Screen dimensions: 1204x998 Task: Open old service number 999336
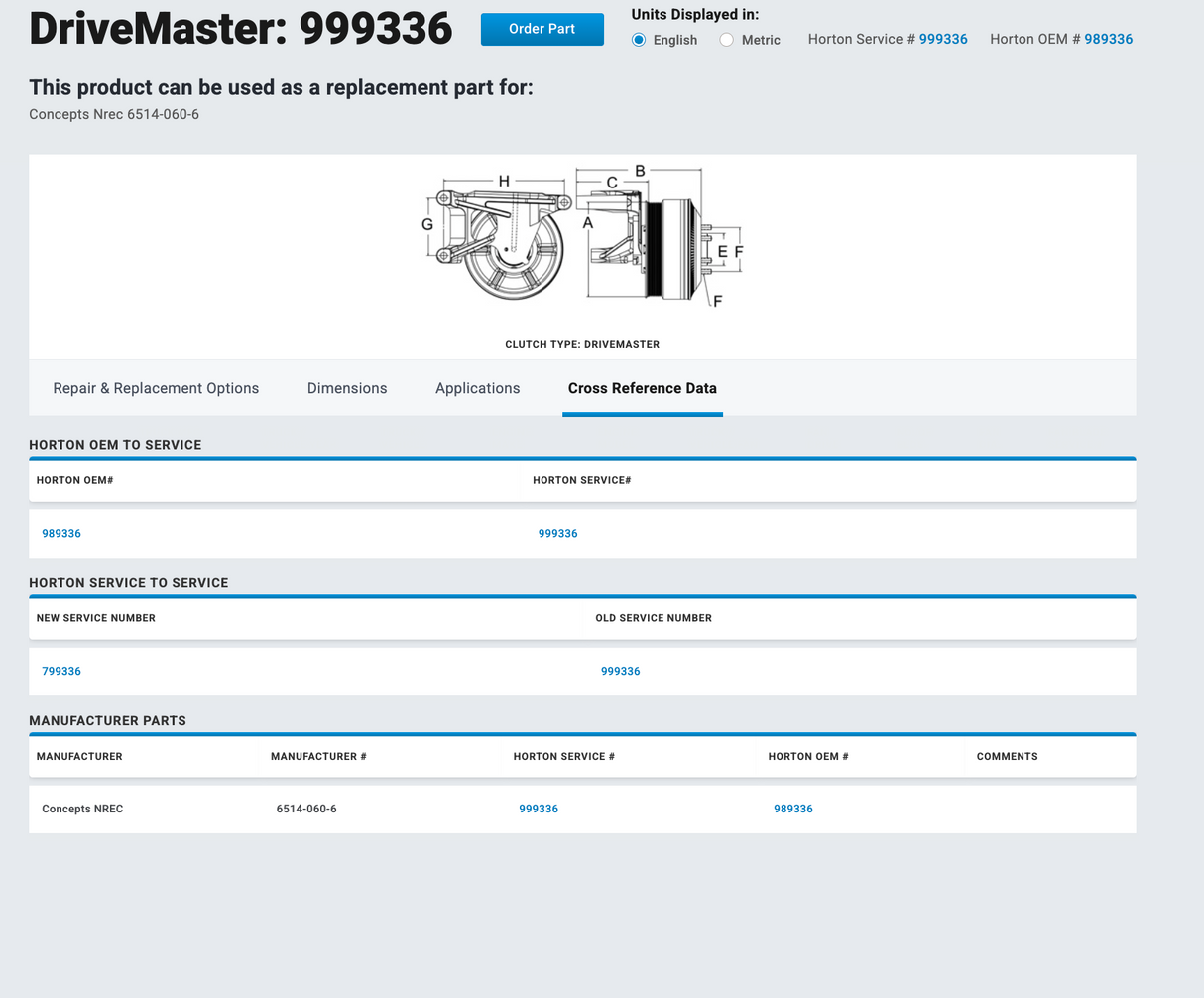620,672
